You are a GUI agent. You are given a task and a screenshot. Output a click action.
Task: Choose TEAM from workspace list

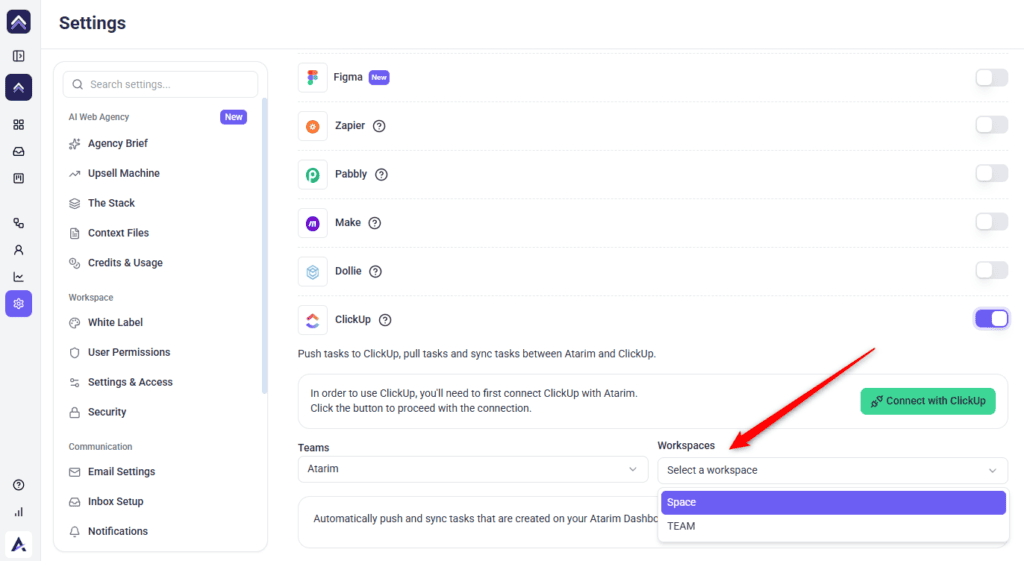pyautogui.click(x=833, y=526)
